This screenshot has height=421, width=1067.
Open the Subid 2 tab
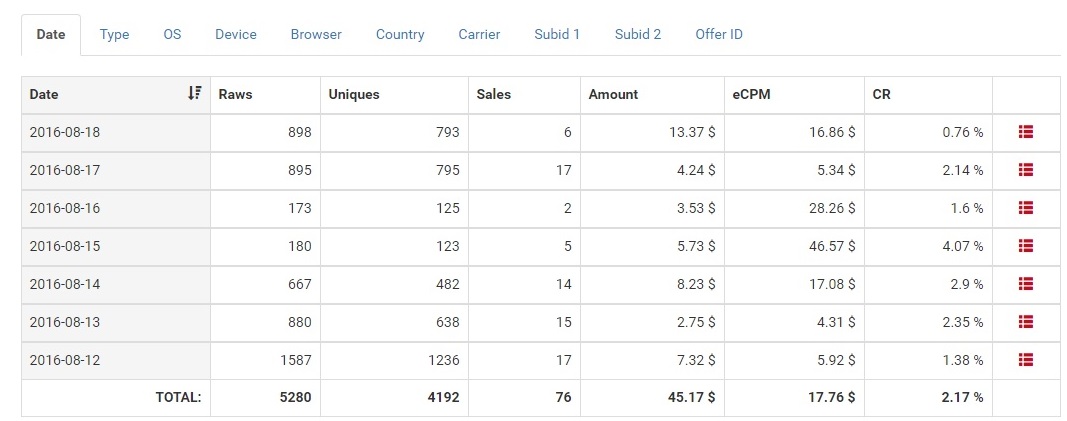(638, 34)
